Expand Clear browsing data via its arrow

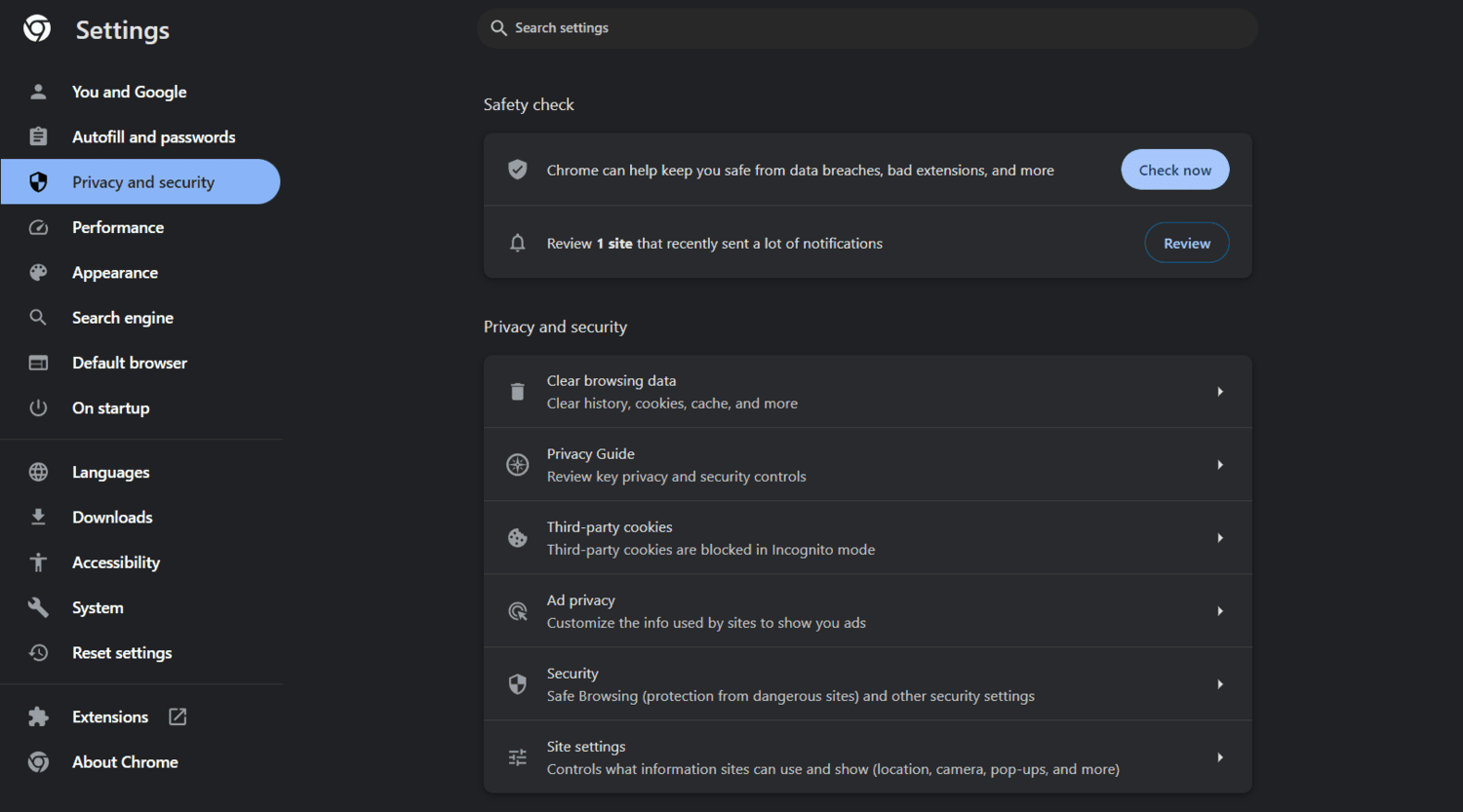coord(1220,392)
